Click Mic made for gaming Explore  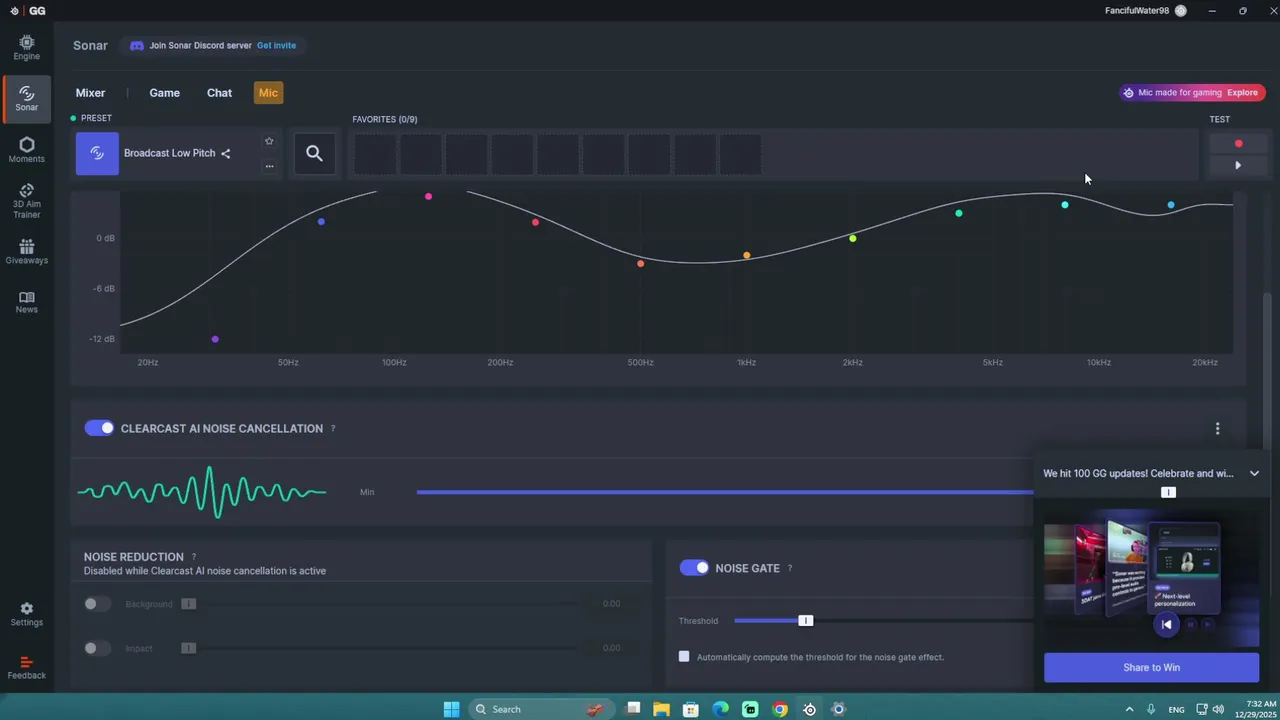point(1192,92)
